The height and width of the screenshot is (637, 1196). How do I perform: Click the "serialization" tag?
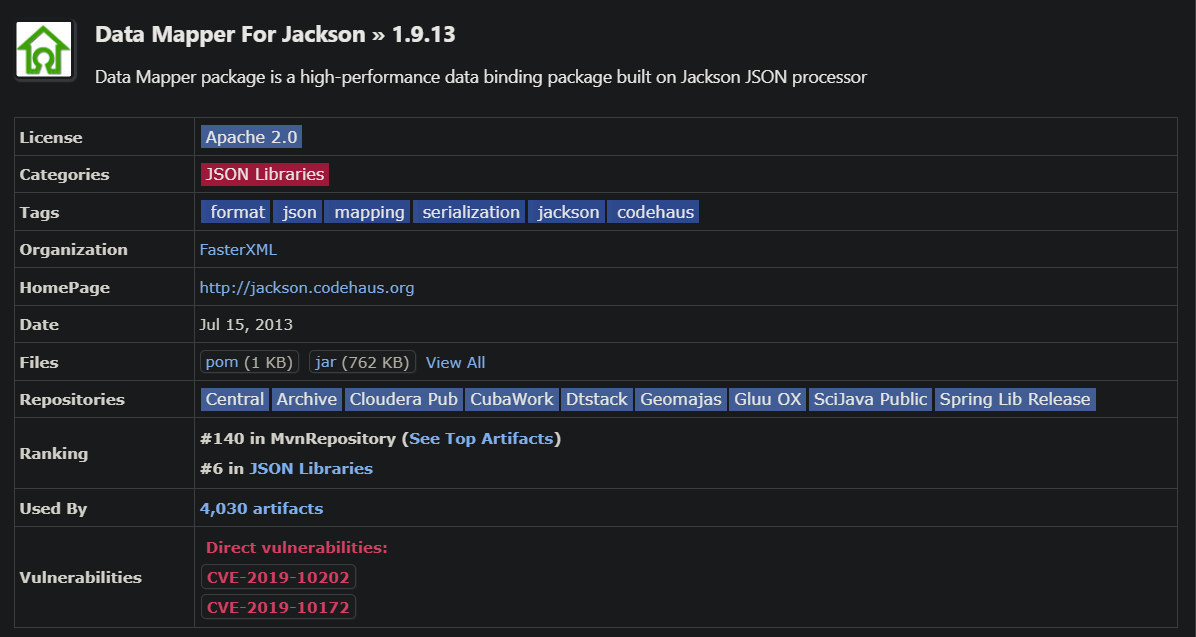469,211
